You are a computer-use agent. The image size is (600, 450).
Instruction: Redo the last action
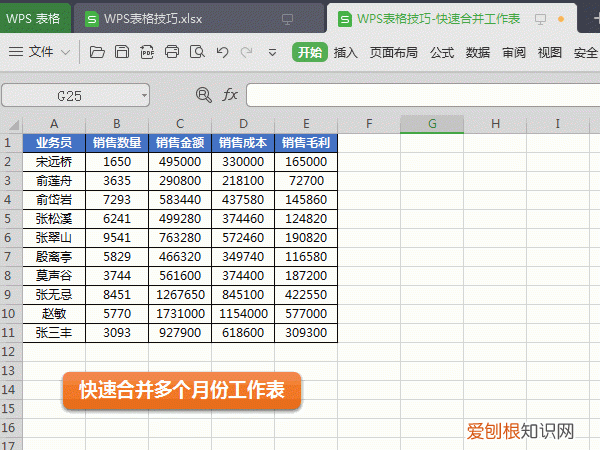pyautogui.click(x=246, y=52)
